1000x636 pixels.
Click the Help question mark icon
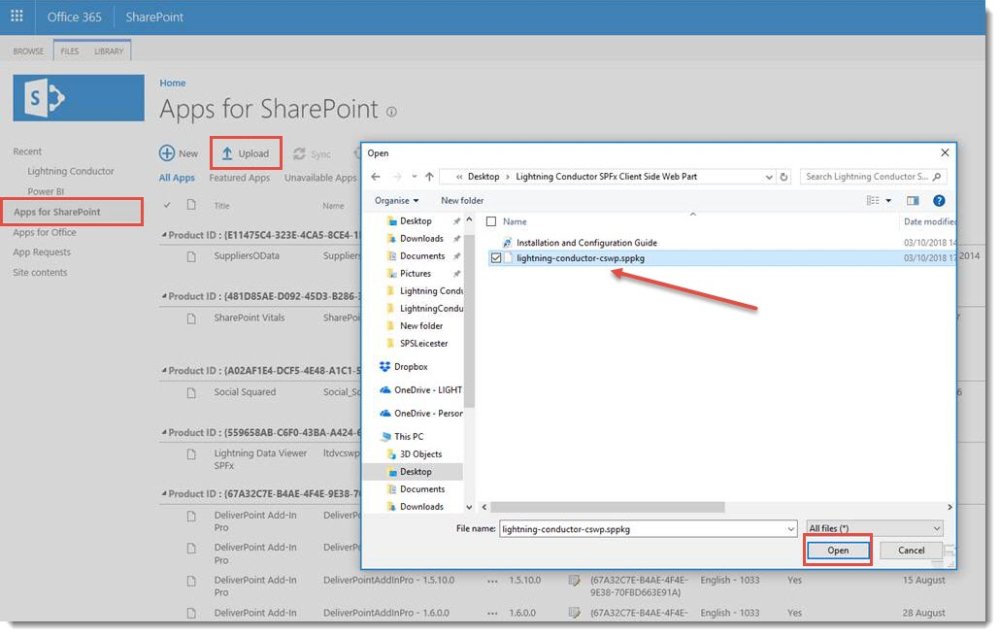click(939, 200)
